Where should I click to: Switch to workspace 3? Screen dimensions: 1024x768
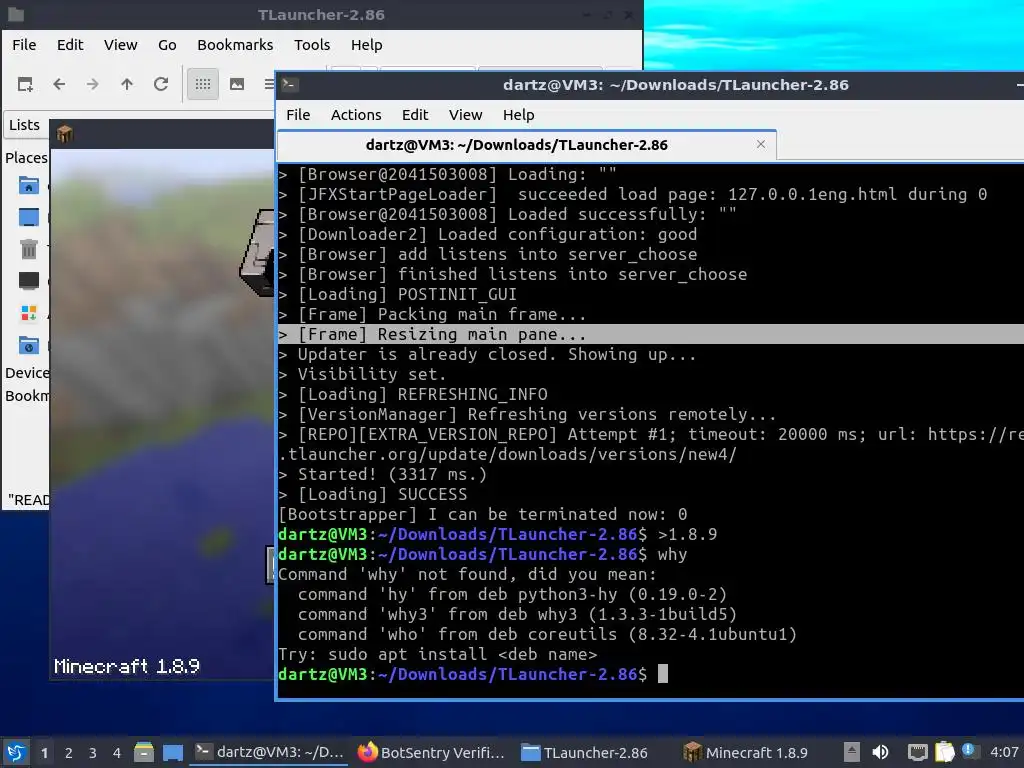coord(93,753)
